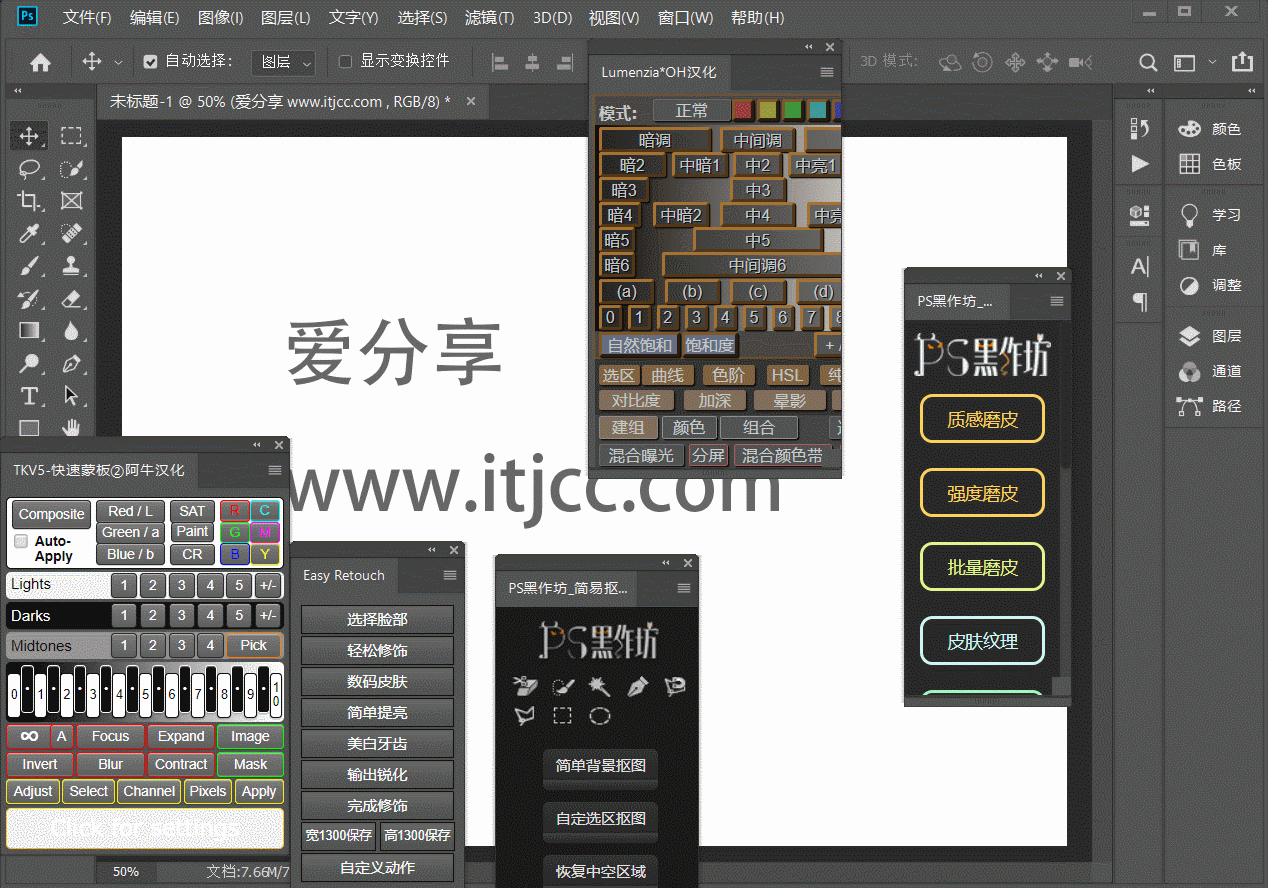
Task: Click the 简单背景抠图 button
Action: 600,767
